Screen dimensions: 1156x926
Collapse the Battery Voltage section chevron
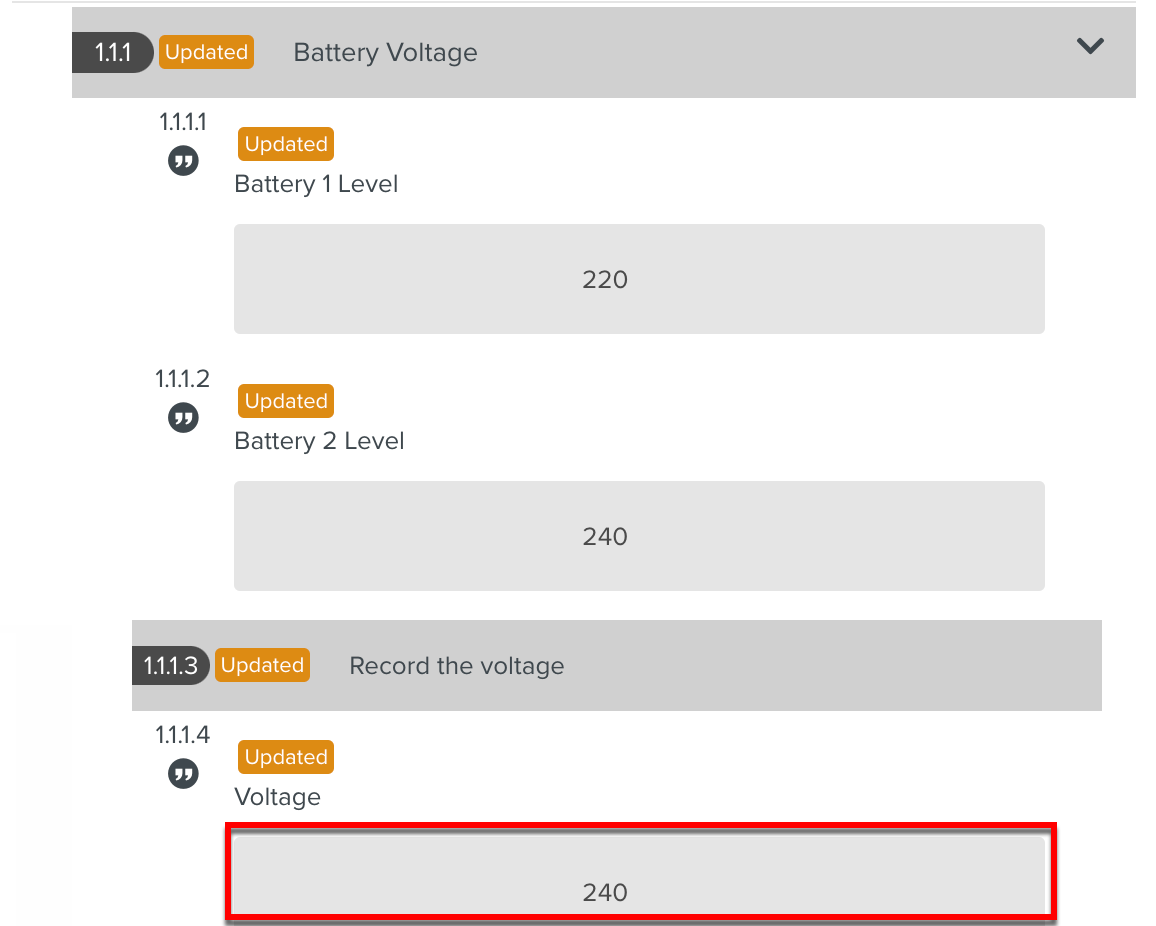click(1089, 46)
